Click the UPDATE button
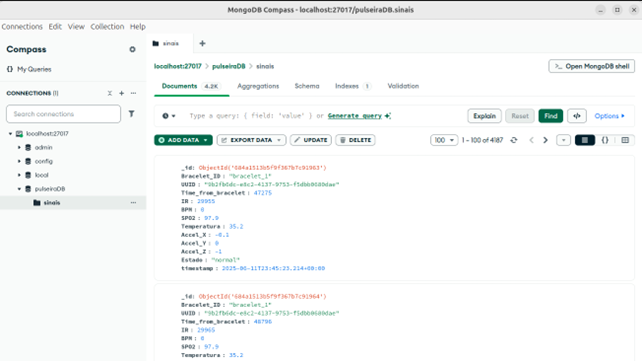Viewport: 642px width, 361px height. click(311, 140)
